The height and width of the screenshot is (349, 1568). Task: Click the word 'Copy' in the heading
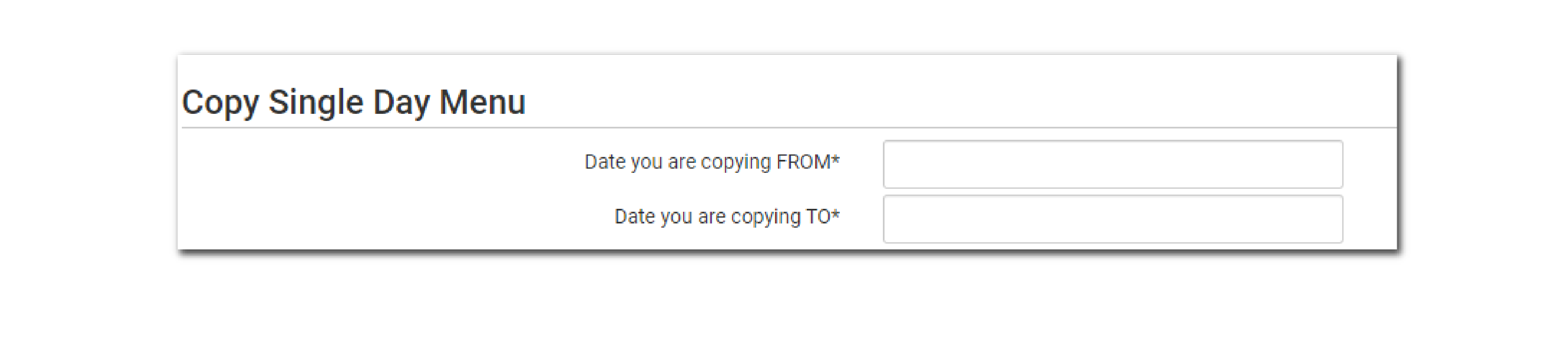[220, 103]
